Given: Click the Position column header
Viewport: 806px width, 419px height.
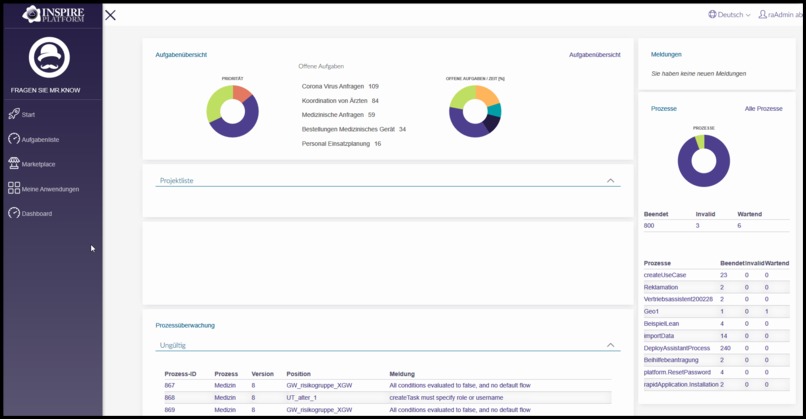Looking at the screenshot, I should pos(299,374).
